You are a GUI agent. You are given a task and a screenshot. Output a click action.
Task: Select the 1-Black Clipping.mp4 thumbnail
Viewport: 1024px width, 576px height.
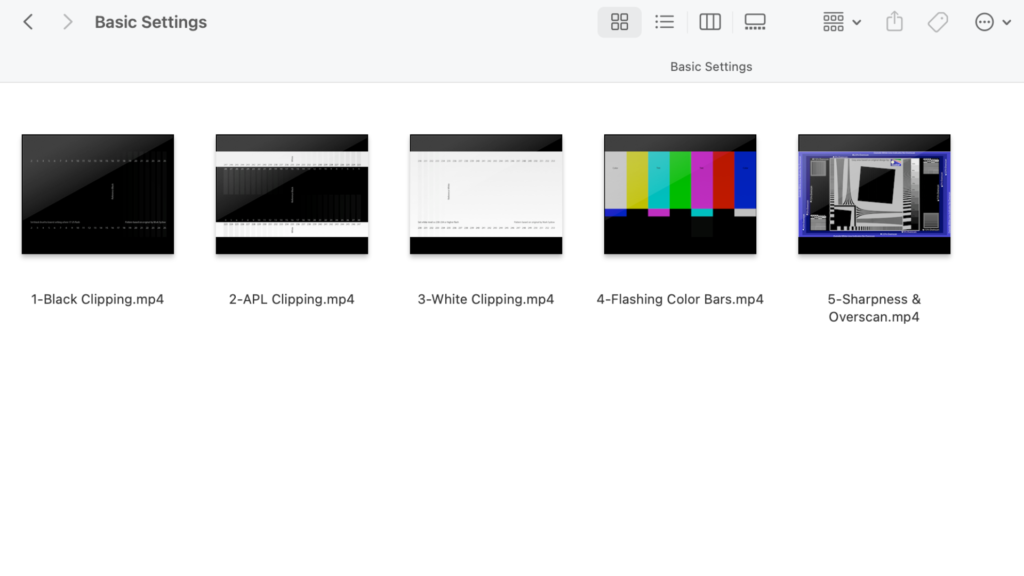tap(98, 194)
